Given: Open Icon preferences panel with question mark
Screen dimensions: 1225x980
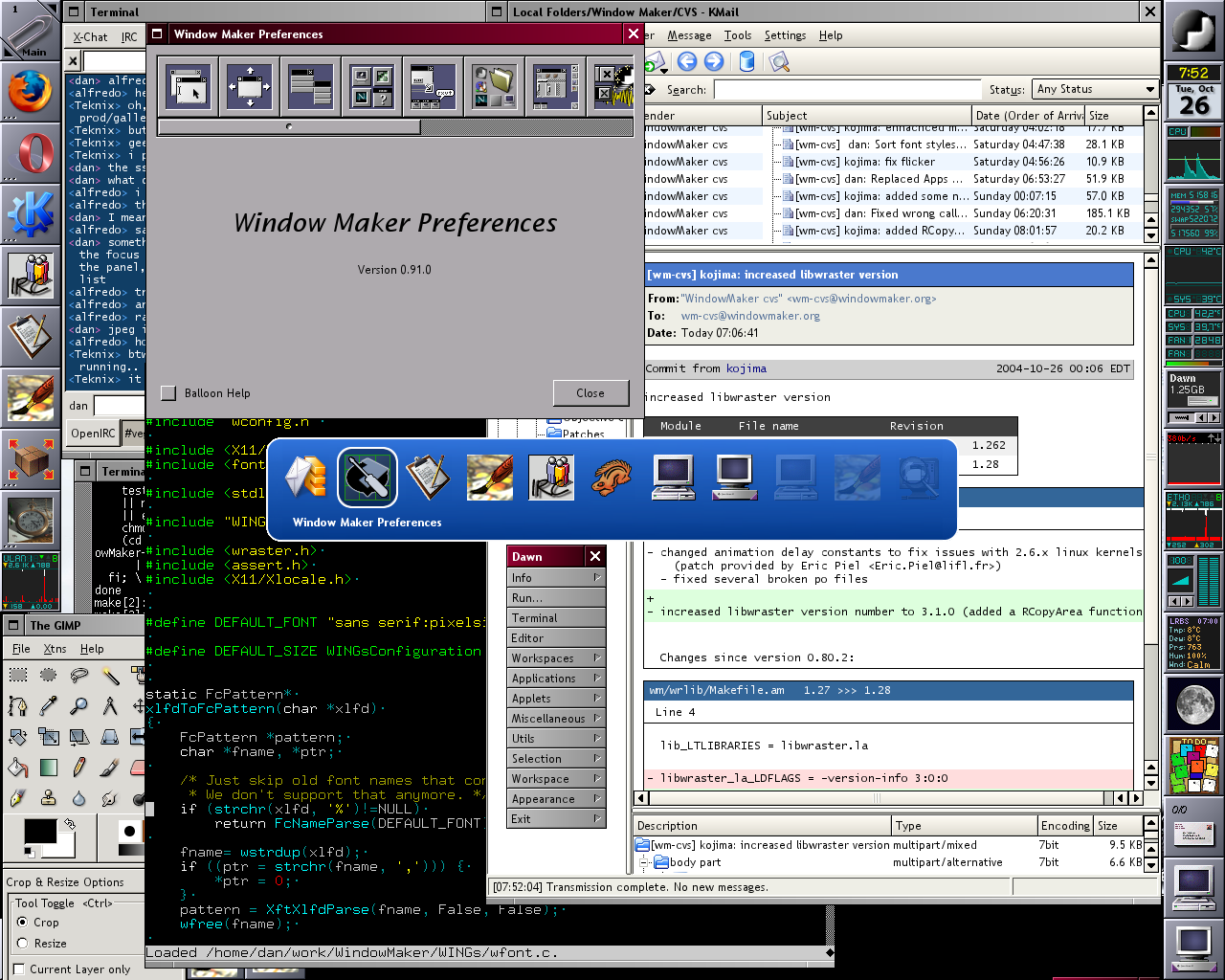Looking at the screenshot, I should tap(371, 86).
